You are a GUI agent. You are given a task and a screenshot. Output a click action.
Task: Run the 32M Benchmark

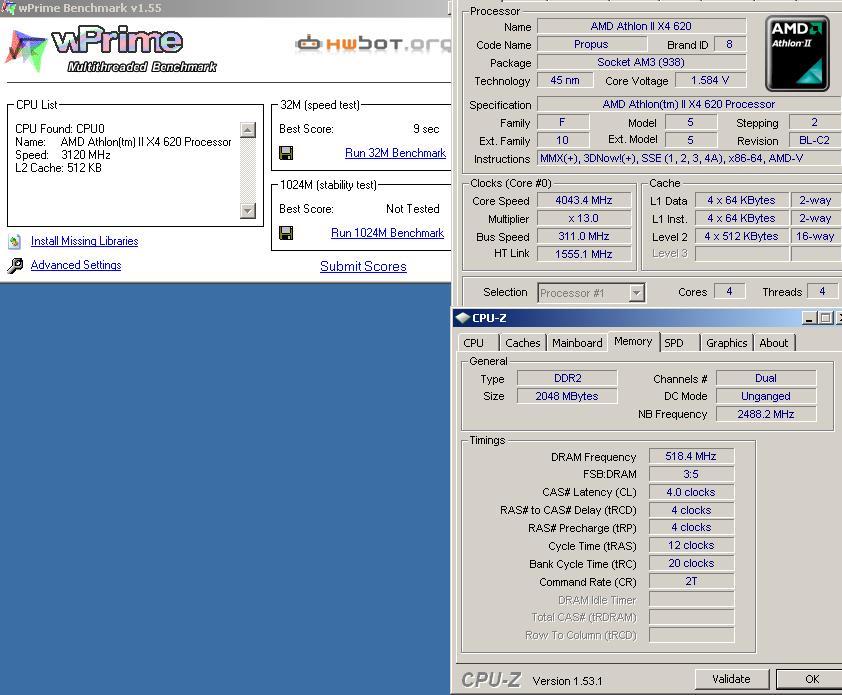(x=395, y=153)
